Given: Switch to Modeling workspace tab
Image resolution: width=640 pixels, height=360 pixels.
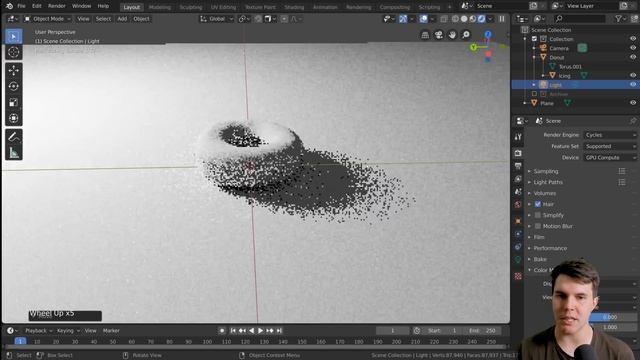Looking at the screenshot, I should 160,7.
